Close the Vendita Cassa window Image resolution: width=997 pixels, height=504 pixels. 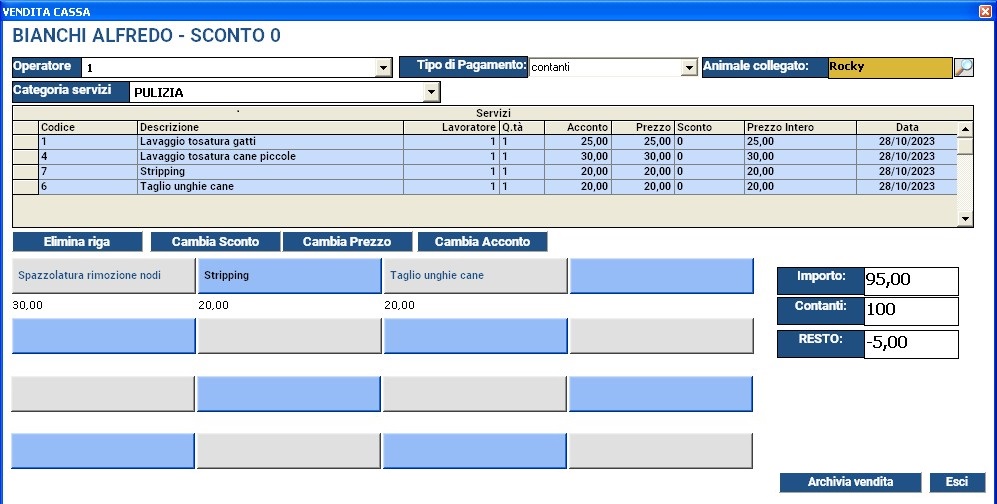click(985, 11)
